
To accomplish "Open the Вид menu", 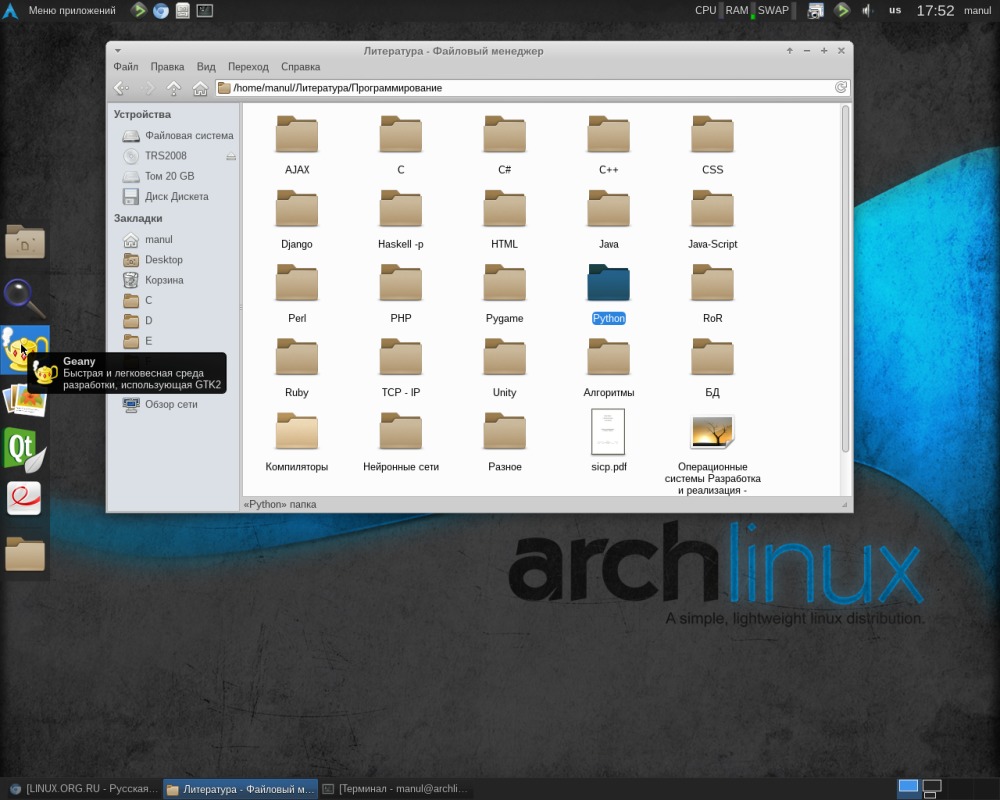I will (206, 66).
